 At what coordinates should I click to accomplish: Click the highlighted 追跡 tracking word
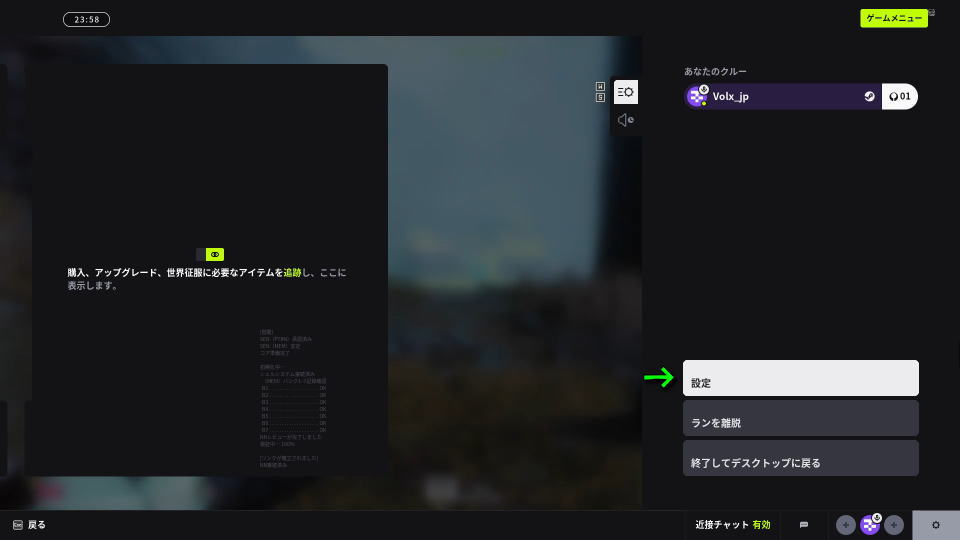(293, 272)
